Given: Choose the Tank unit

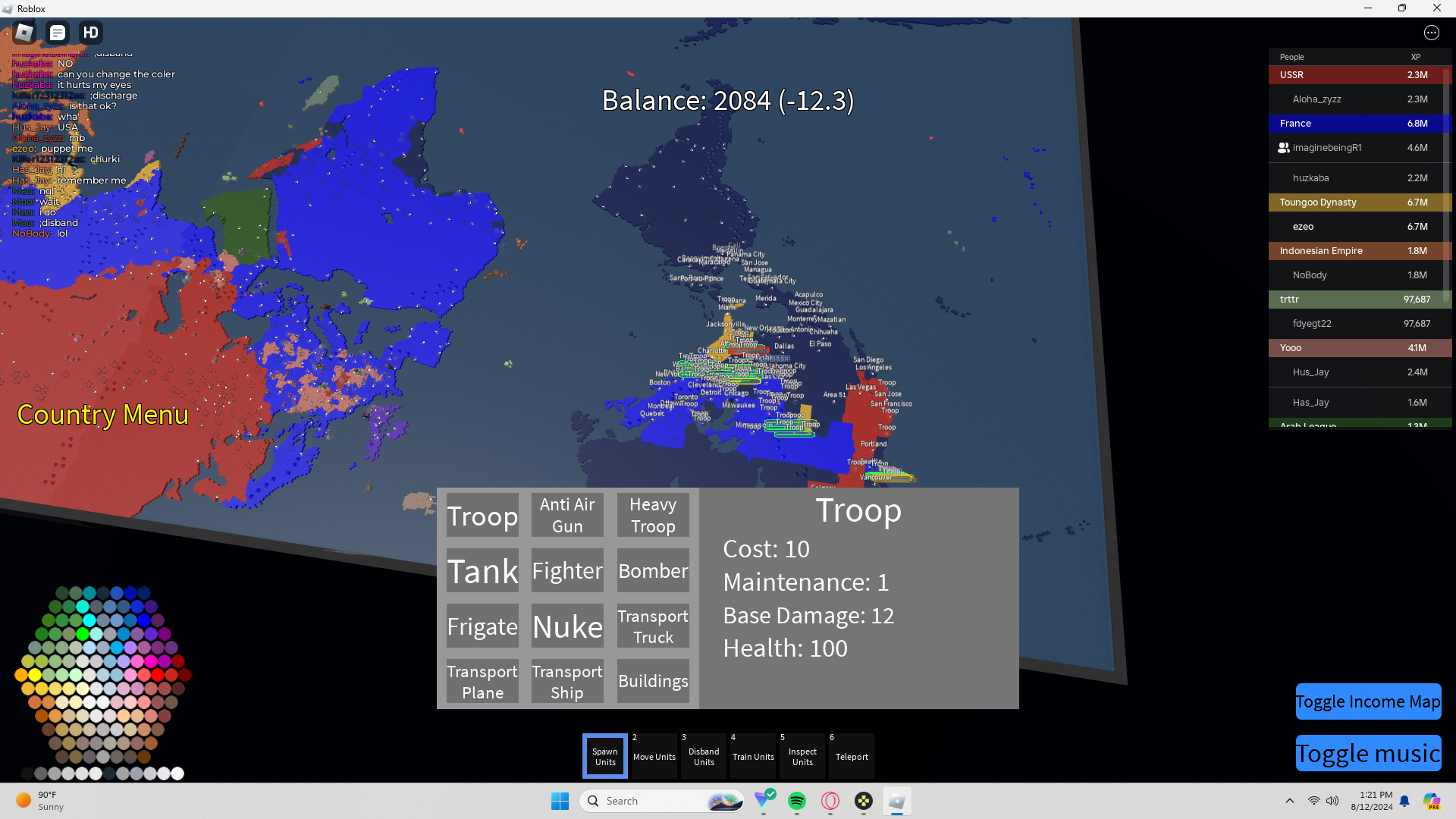Looking at the screenshot, I should 482,571.
